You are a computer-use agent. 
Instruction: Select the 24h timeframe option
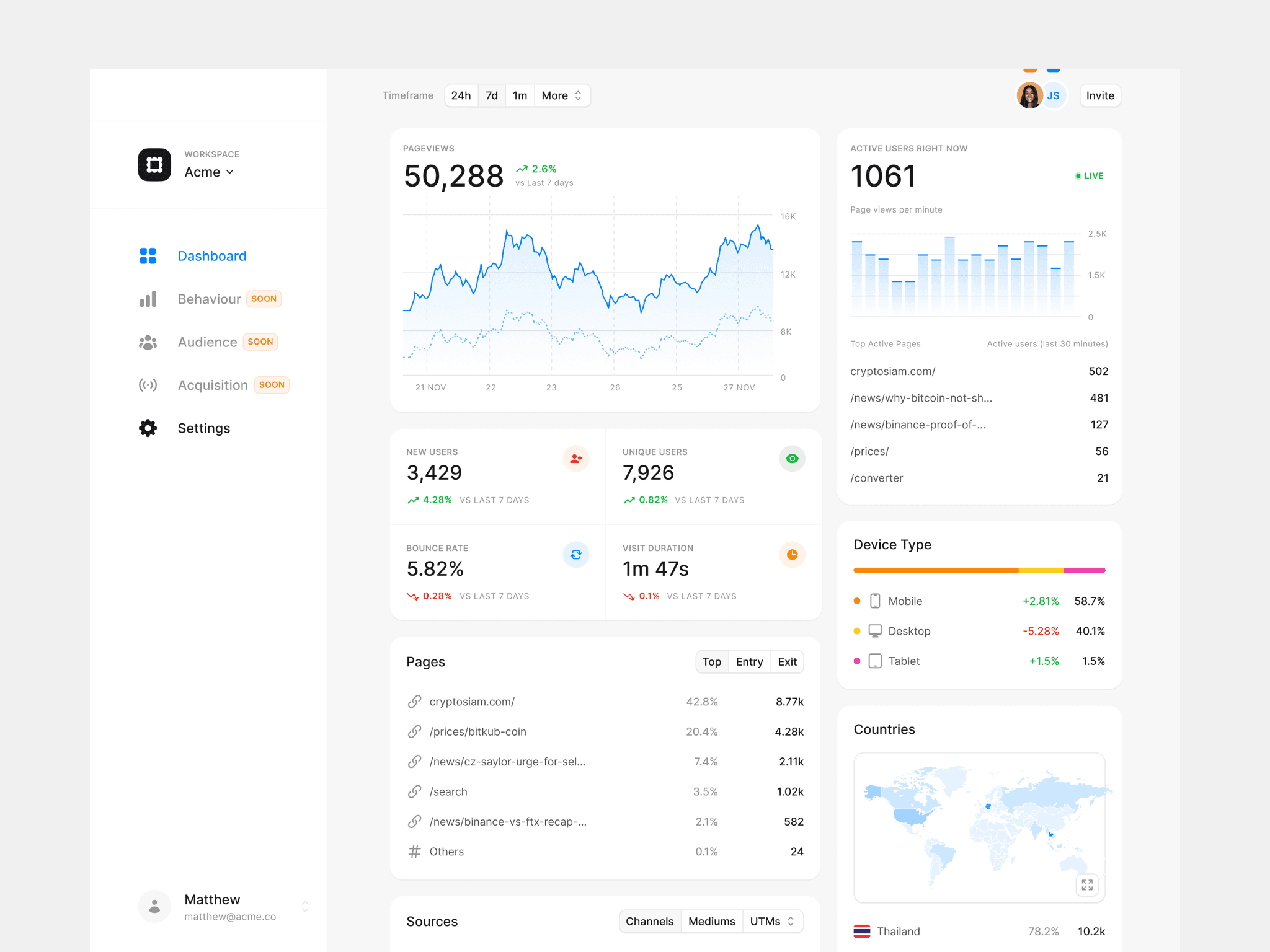coord(461,95)
